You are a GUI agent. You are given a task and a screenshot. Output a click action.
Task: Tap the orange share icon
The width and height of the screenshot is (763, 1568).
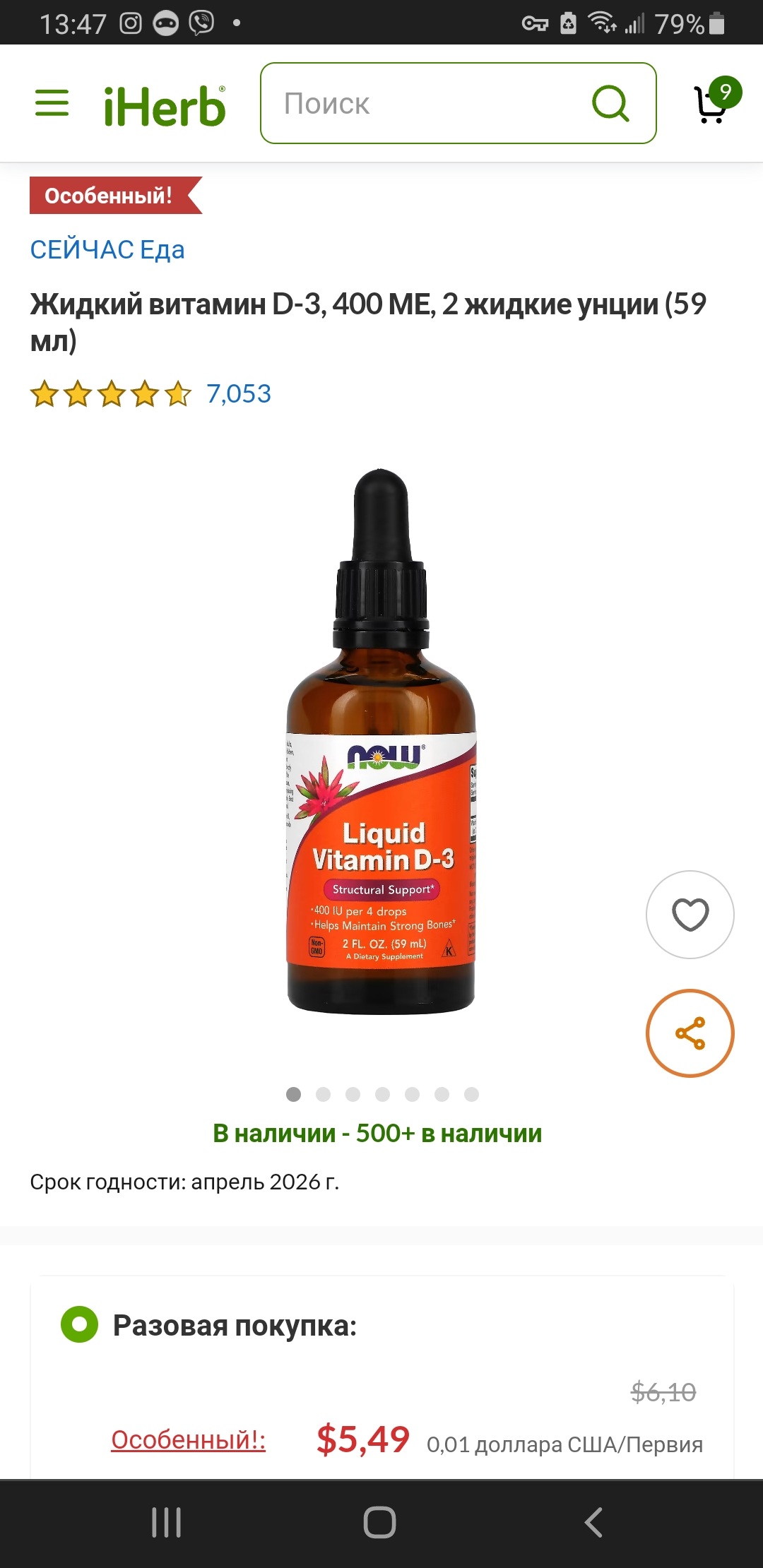pyautogui.click(x=690, y=1033)
